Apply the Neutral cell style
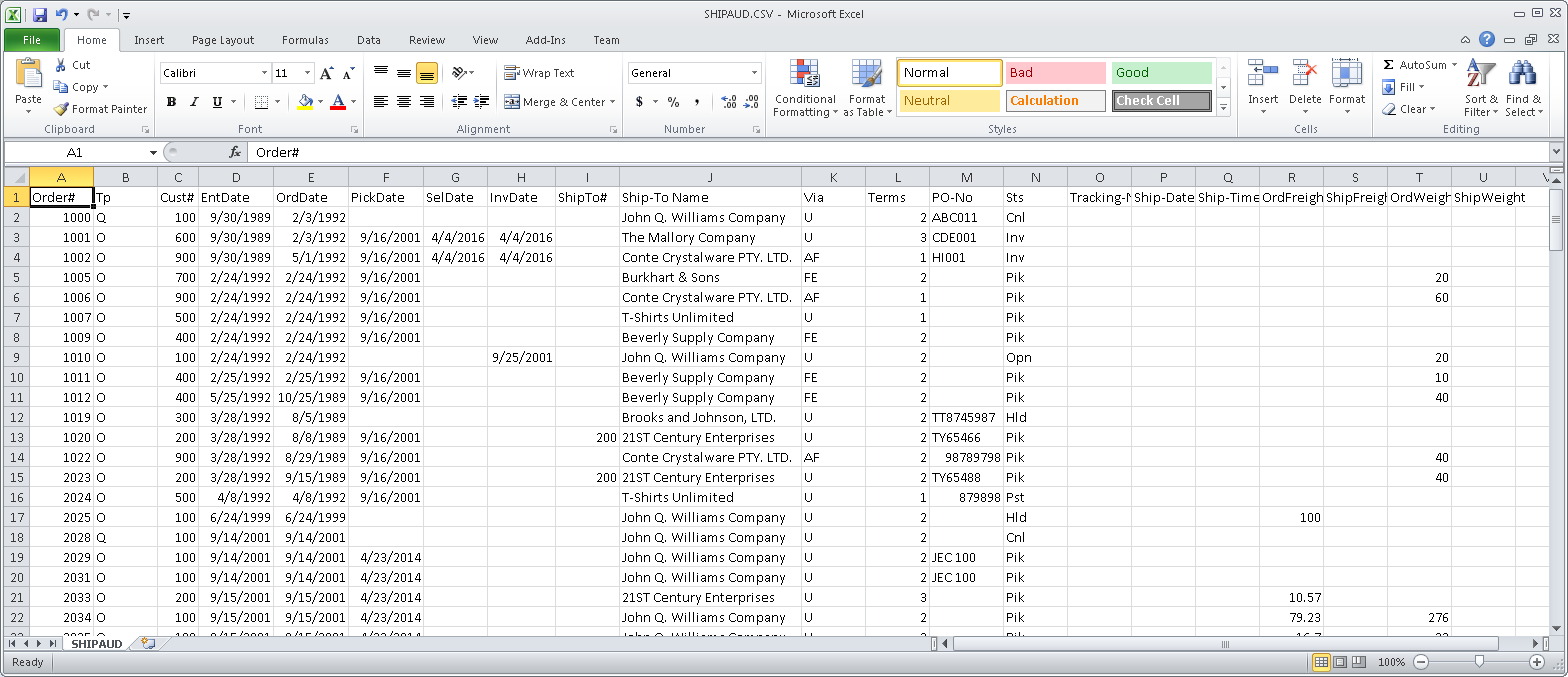Image resolution: width=1568 pixels, height=677 pixels. click(949, 101)
